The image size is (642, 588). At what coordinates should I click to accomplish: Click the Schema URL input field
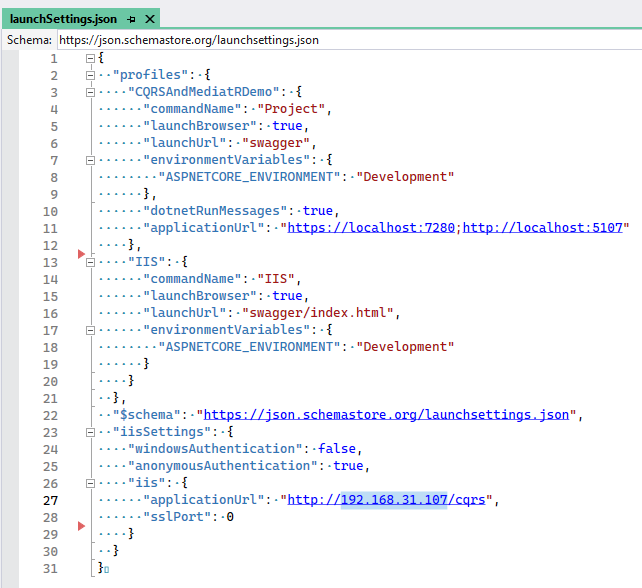click(x=349, y=40)
